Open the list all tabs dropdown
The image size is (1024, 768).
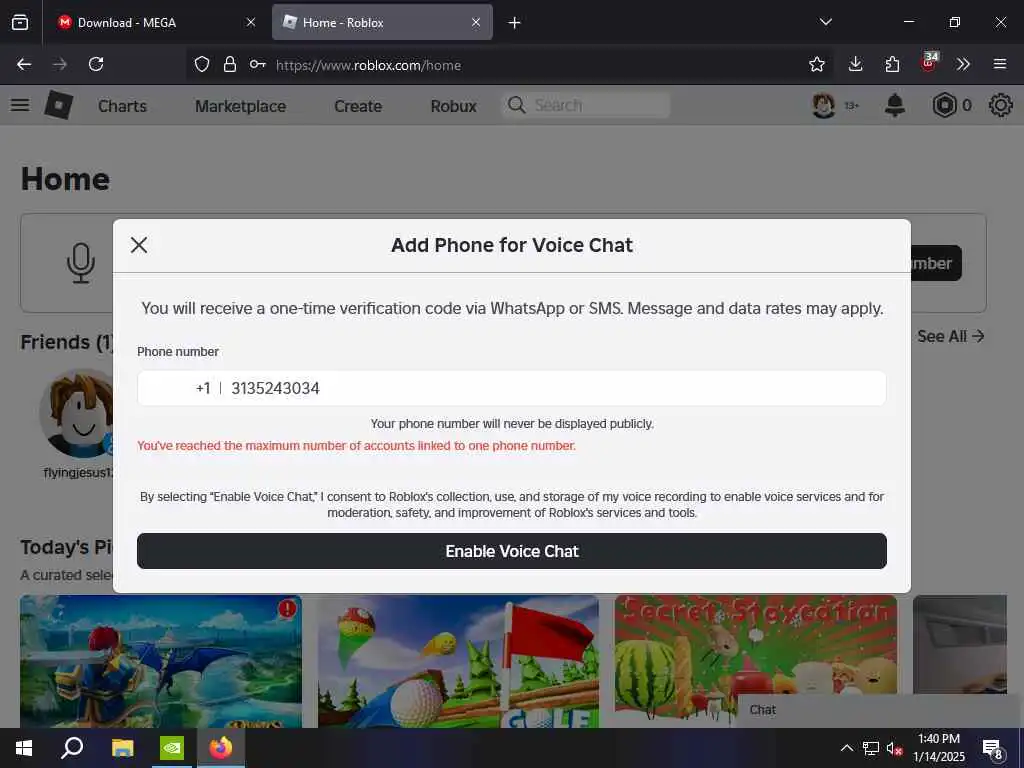point(825,22)
